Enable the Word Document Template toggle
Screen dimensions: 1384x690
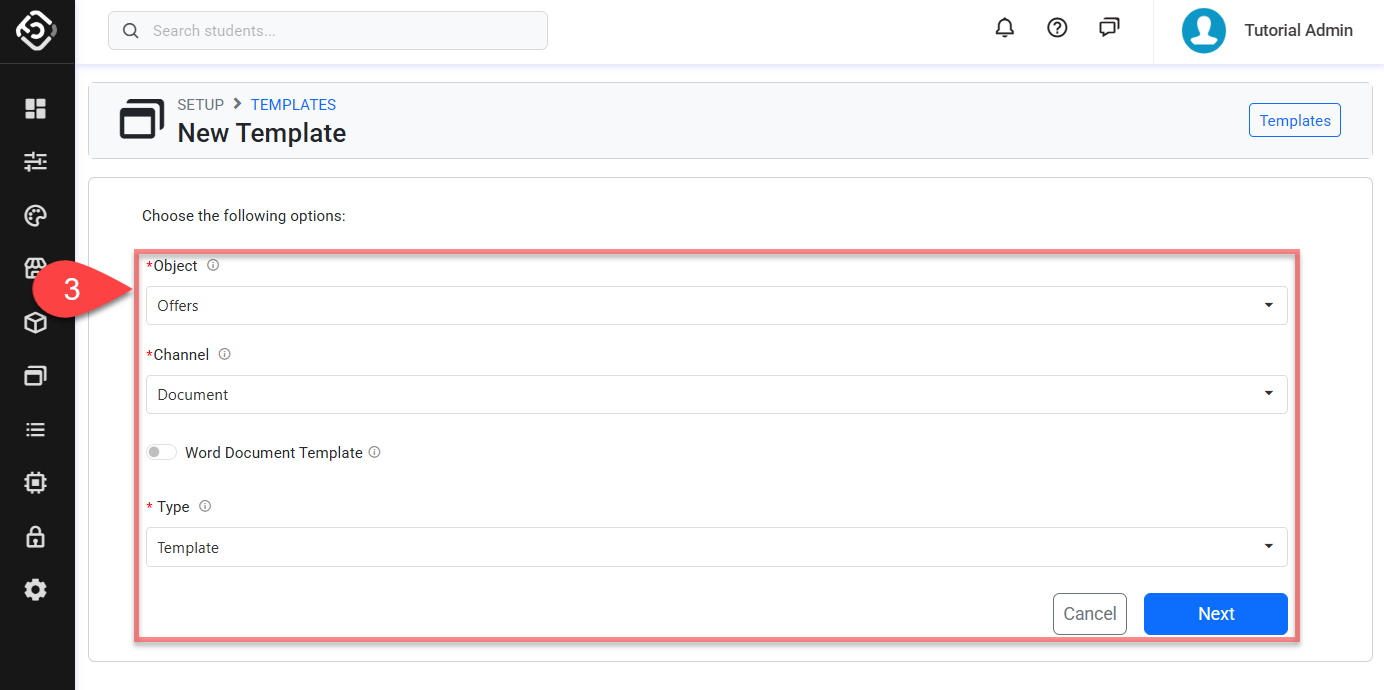[x=161, y=452]
